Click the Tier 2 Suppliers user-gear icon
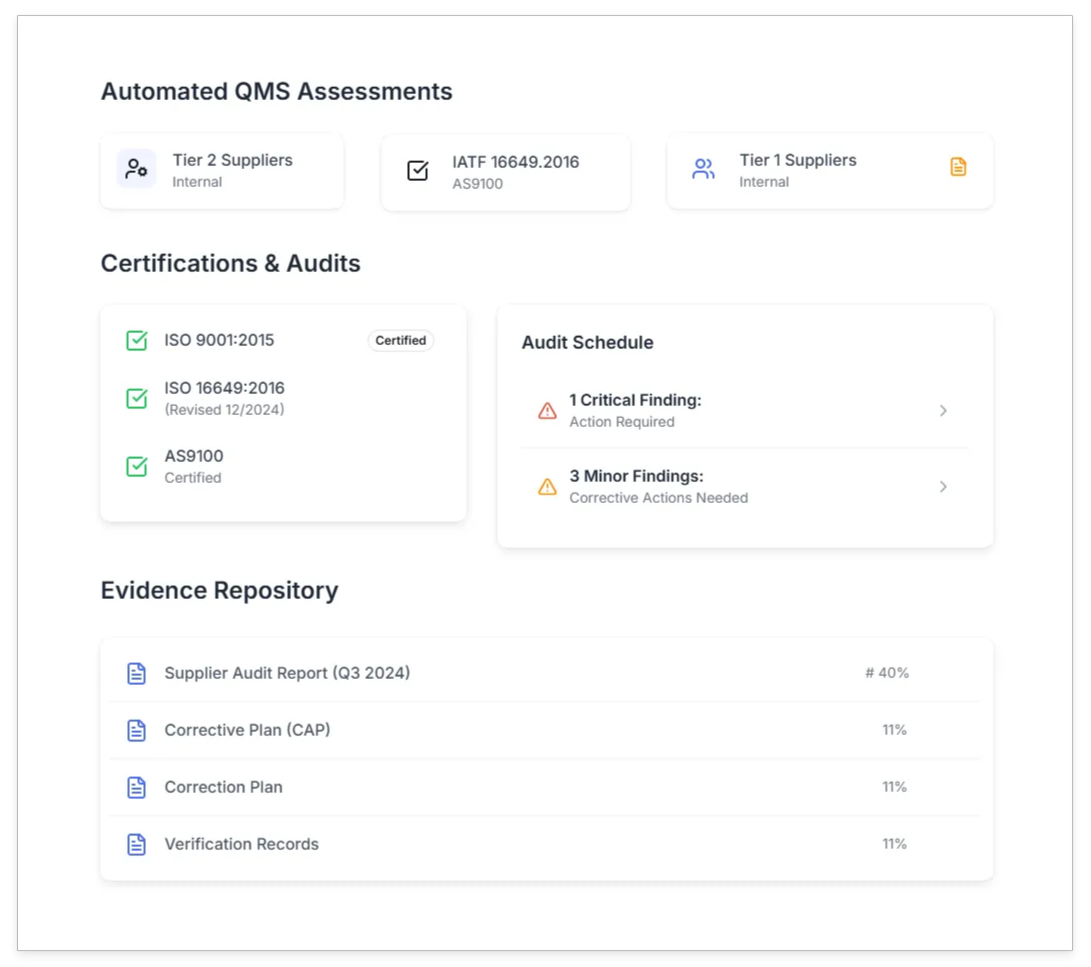The width and height of the screenshot is (1091, 967). click(x=136, y=169)
